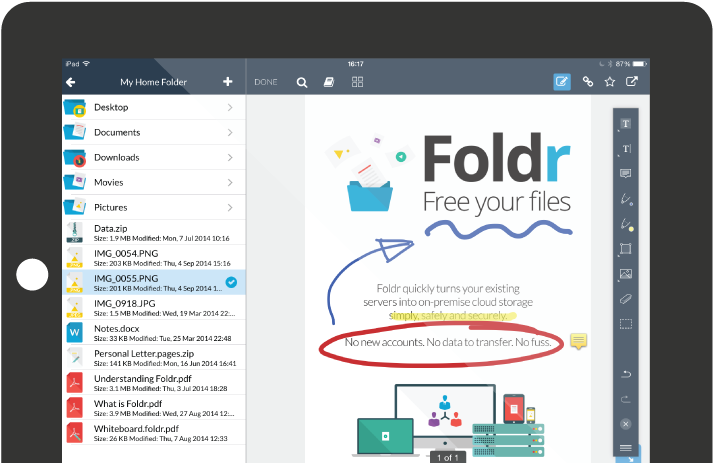Open the search magnifier in toolbar

point(302,82)
